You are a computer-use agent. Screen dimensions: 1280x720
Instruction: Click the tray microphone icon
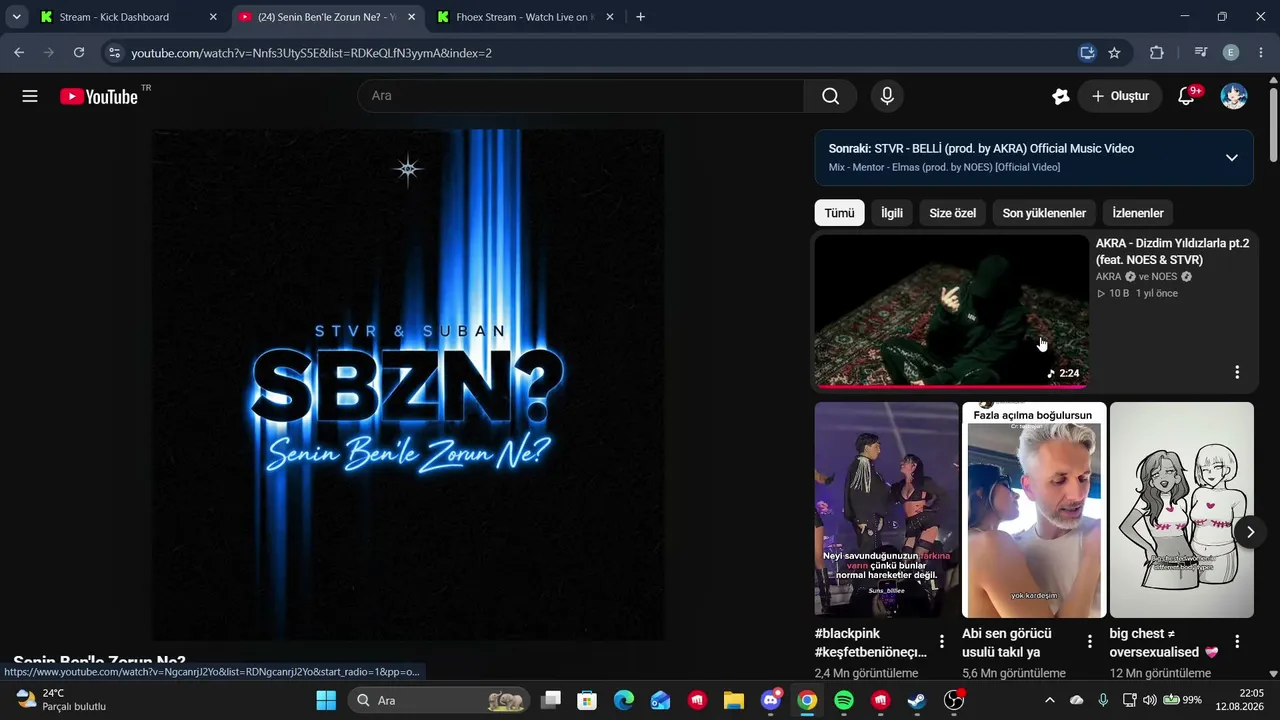click(x=1103, y=700)
